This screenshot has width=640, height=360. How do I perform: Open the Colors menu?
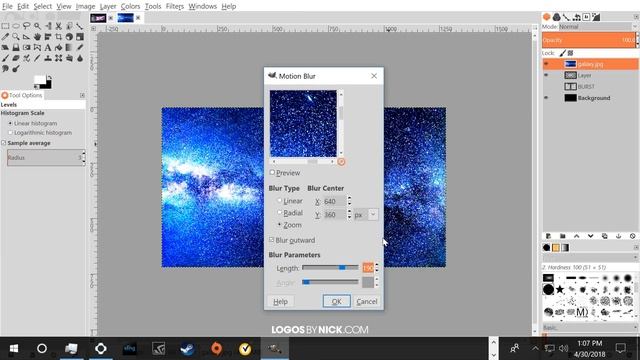(x=130, y=6)
